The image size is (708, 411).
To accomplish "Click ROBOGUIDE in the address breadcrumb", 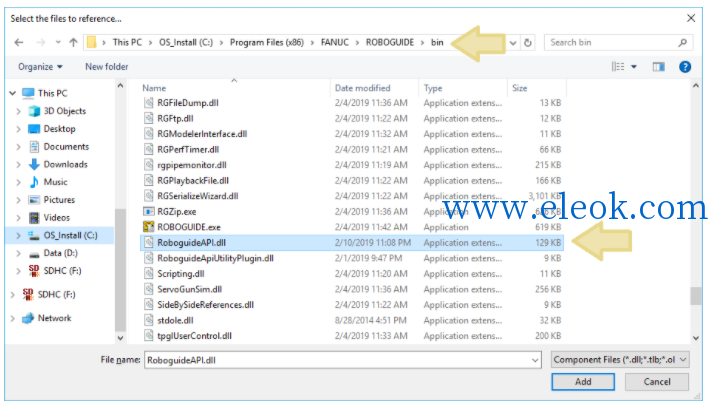I will 390,42.
